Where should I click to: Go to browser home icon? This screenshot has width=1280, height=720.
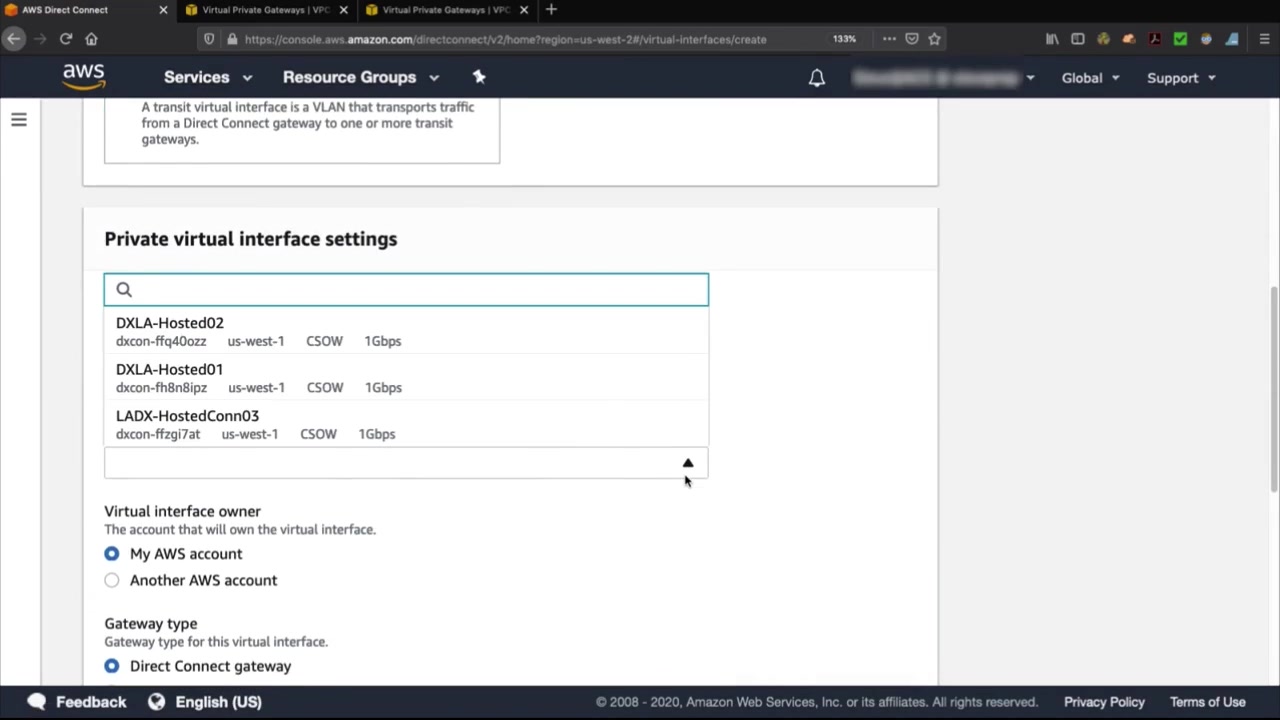[91, 39]
